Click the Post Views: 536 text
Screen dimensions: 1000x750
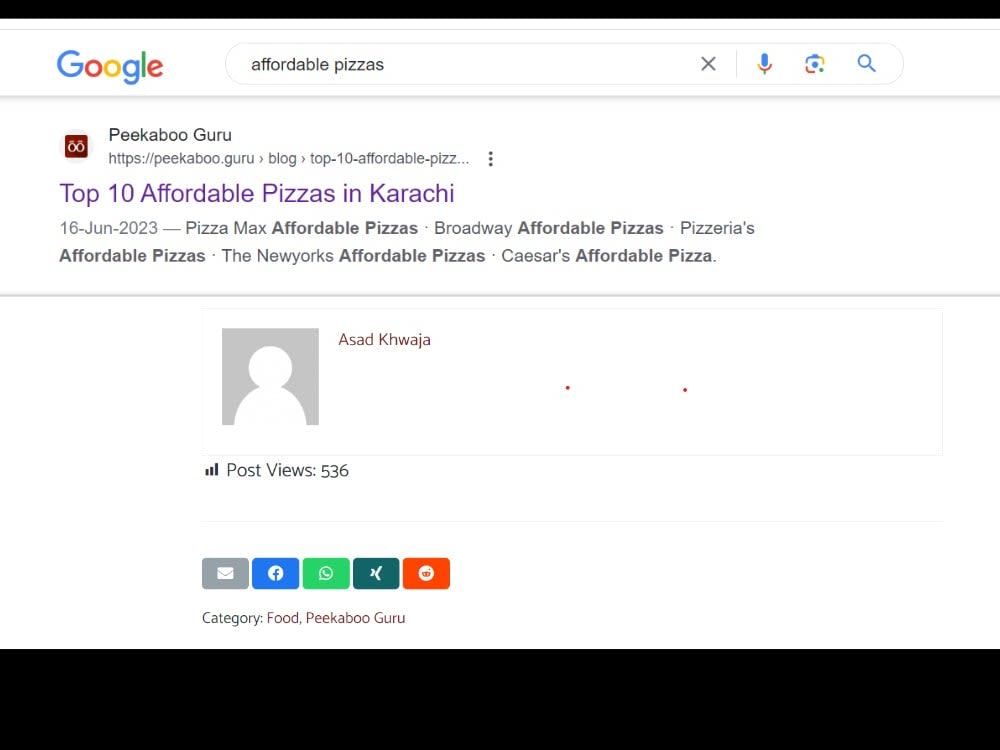click(288, 471)
